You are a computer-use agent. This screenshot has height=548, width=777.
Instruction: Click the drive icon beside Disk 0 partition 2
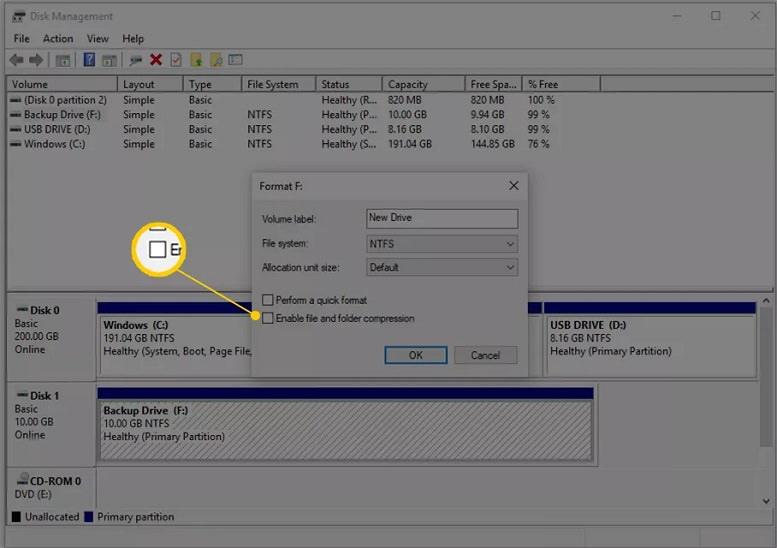[16, 100]
